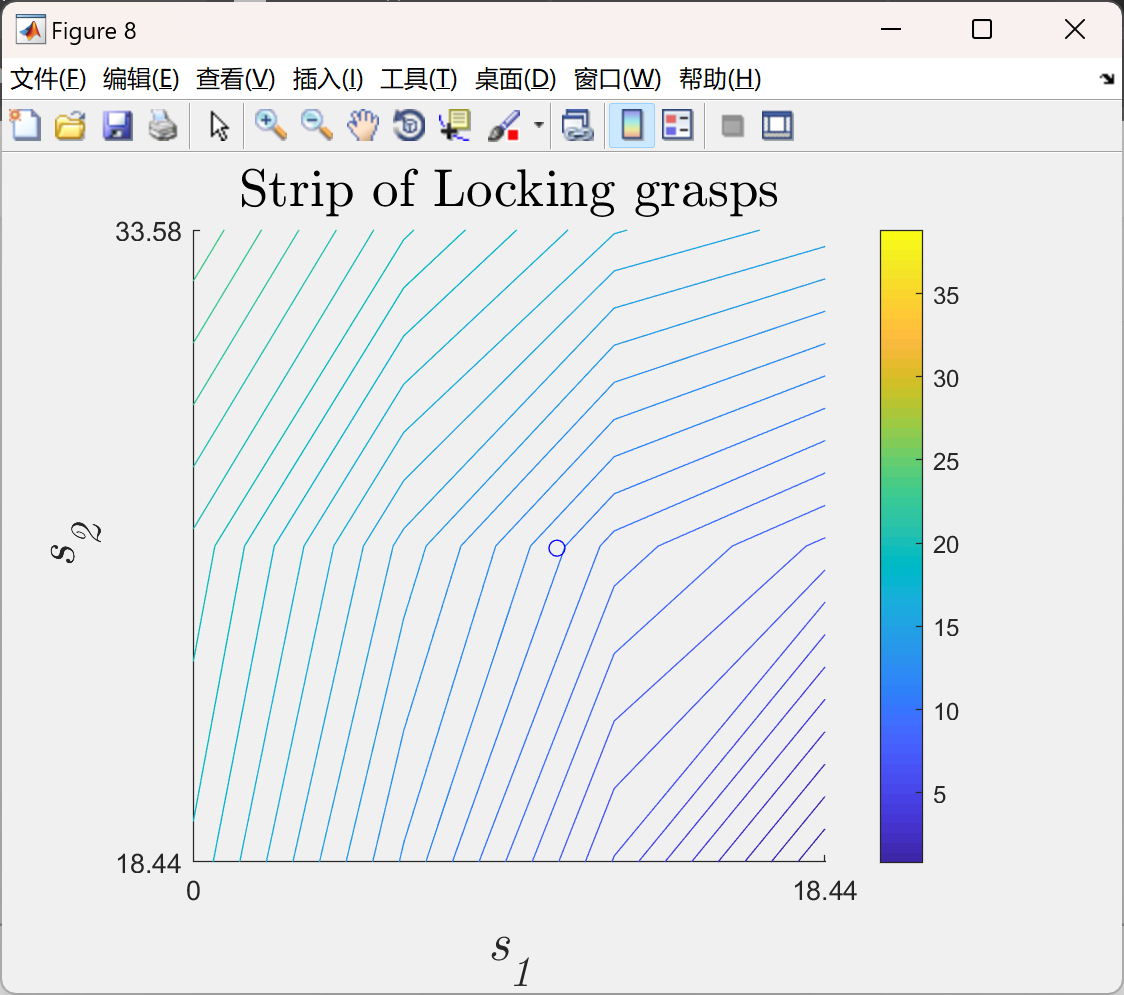Toggle the Insert Colorbar button

632,125
